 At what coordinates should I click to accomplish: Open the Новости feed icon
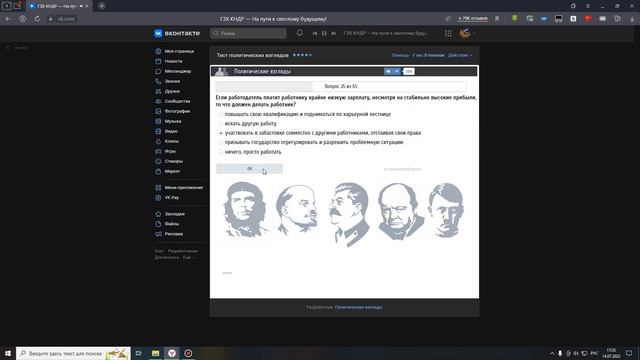coord(158,61)
